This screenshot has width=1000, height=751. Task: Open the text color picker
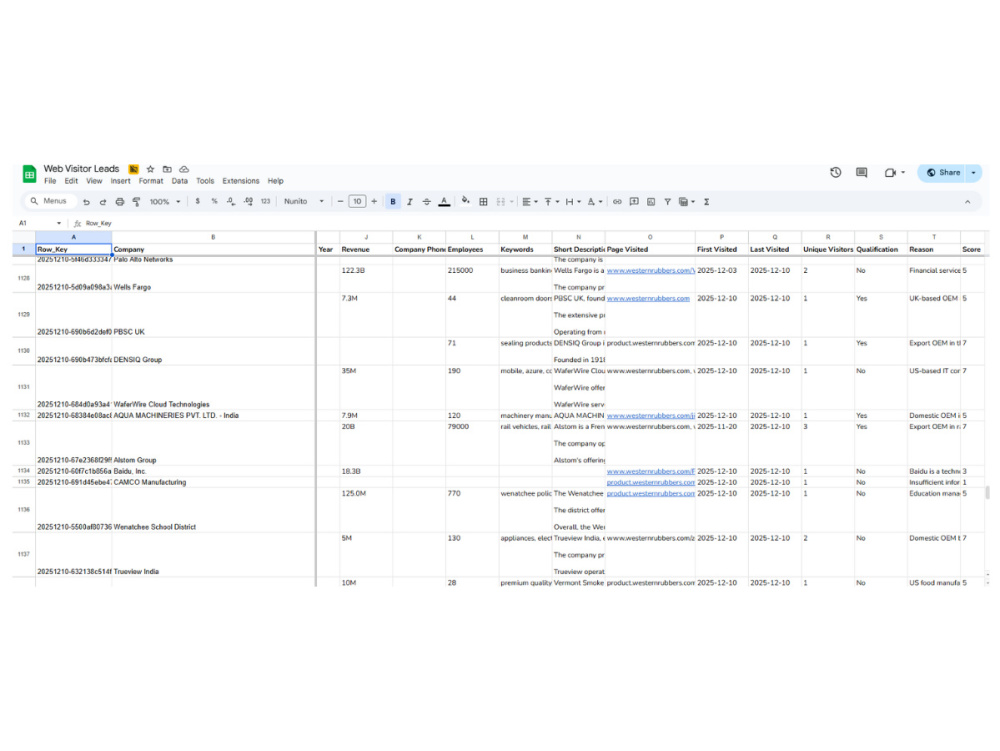tap(445, 201)
